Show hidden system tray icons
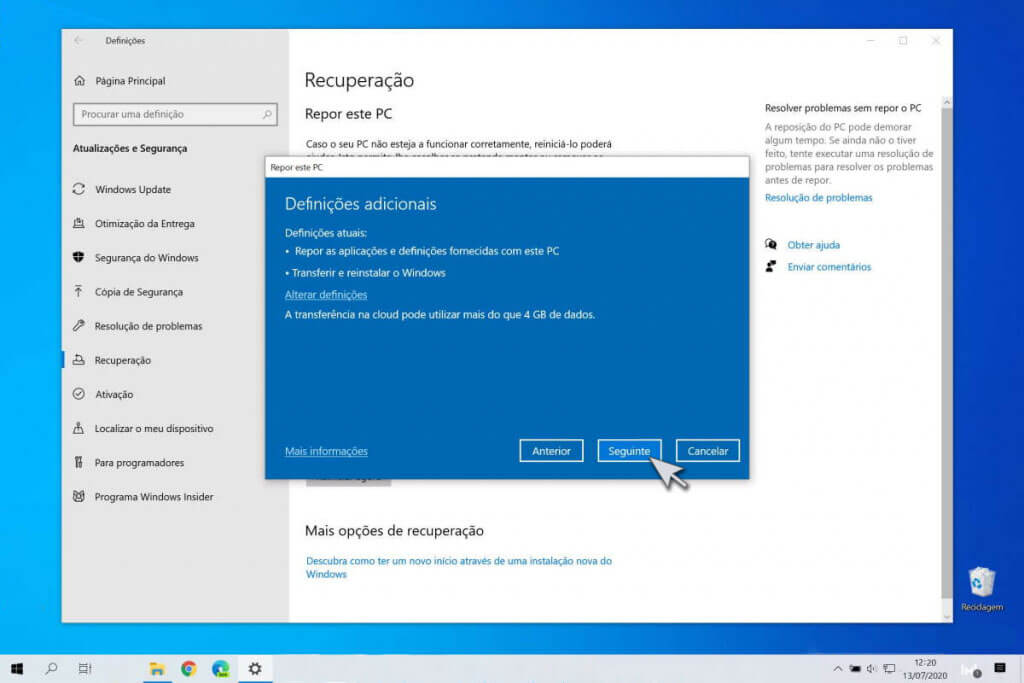The height and width of the screenshot is (683, 1024). point(837,669)
